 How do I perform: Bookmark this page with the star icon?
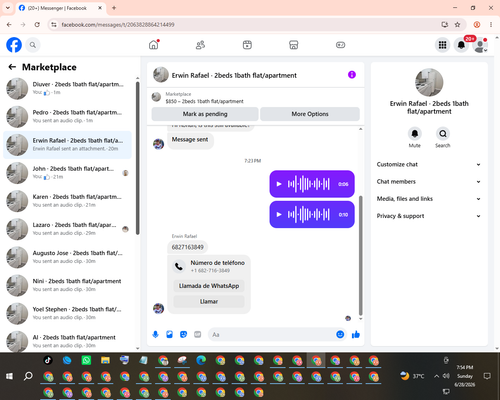click(457, 25)
